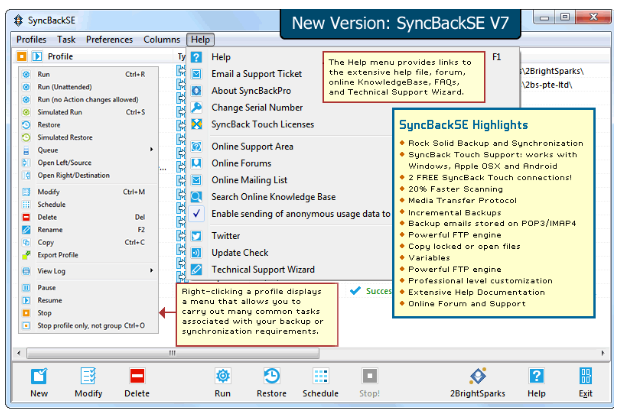The width and height of the screenshot is (619, 413).
Task: Expand the Queue submenu arrow
Action: tap(151, 150)
